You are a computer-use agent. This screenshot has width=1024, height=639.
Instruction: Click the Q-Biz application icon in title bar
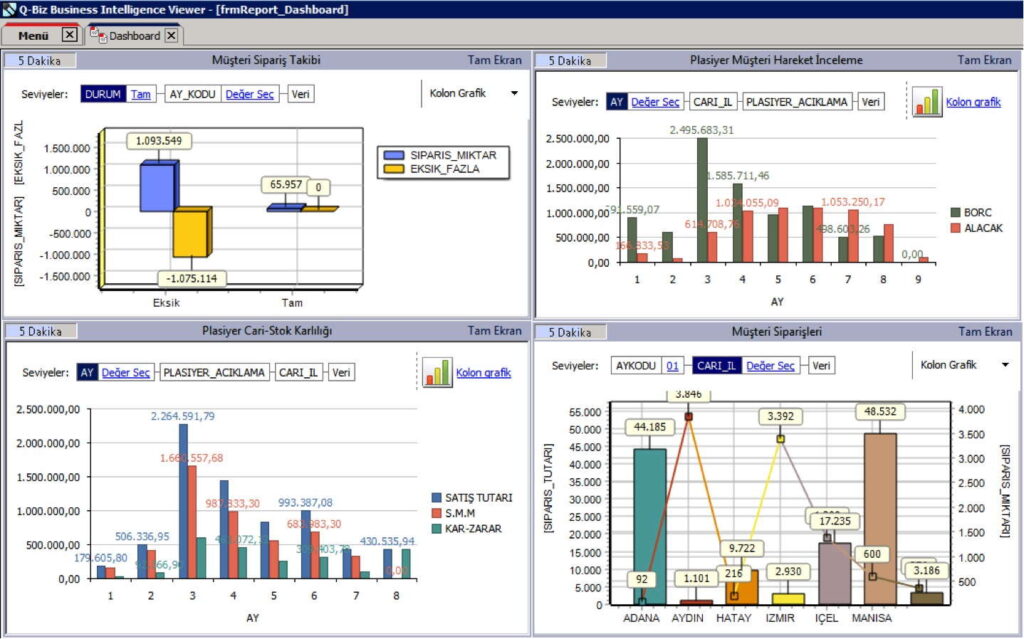(9, 9)
